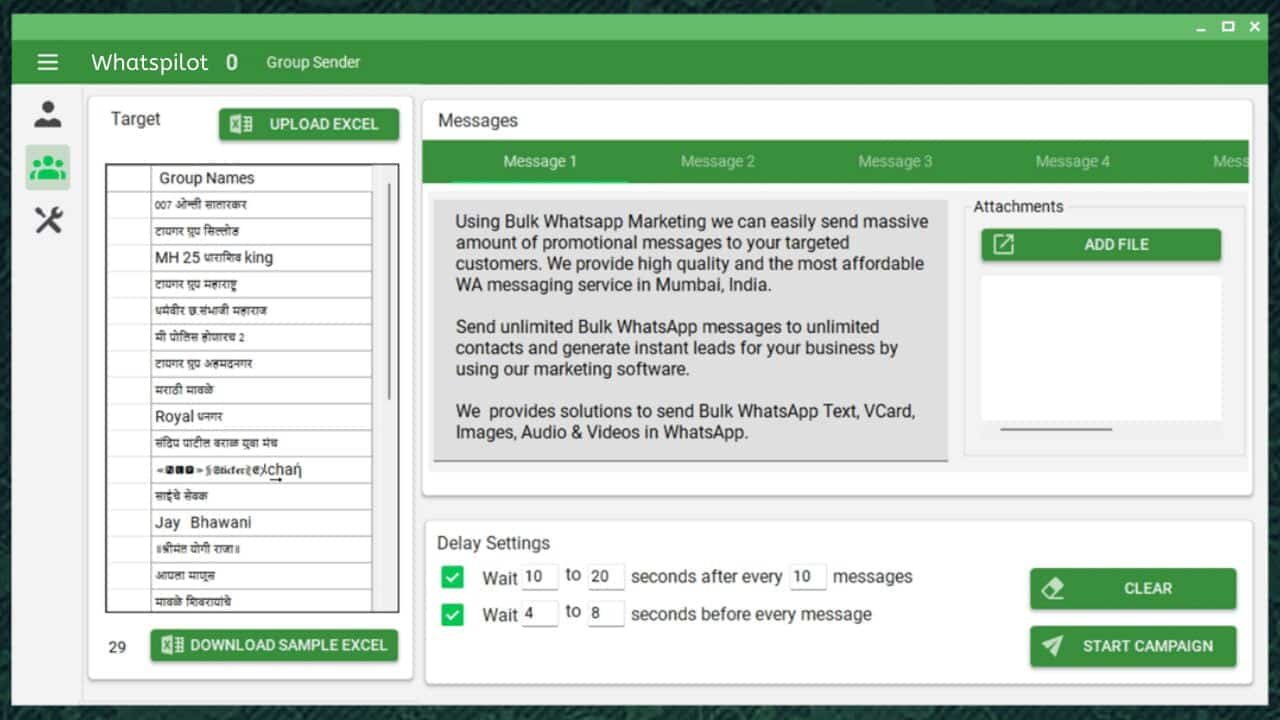Click the Add File attachment icon
The width and height of the screenshot is (1280, 720).
1003,244
